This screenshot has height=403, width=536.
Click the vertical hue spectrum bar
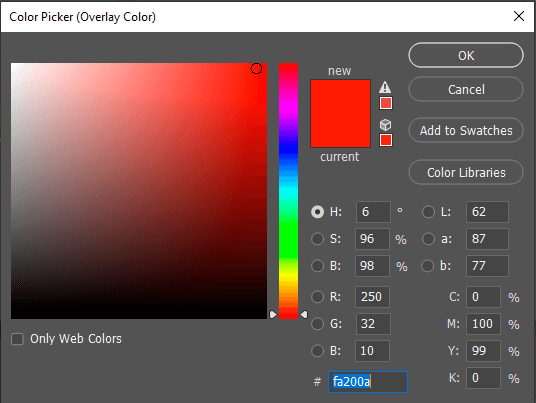click(x=288, y=191)
